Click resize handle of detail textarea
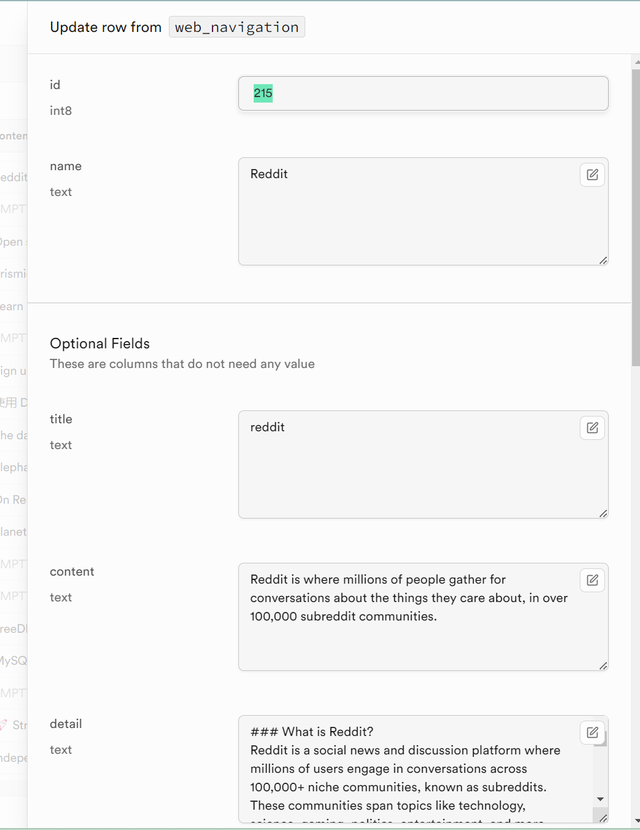Screen dimensions: 640x830 (600, 817)
